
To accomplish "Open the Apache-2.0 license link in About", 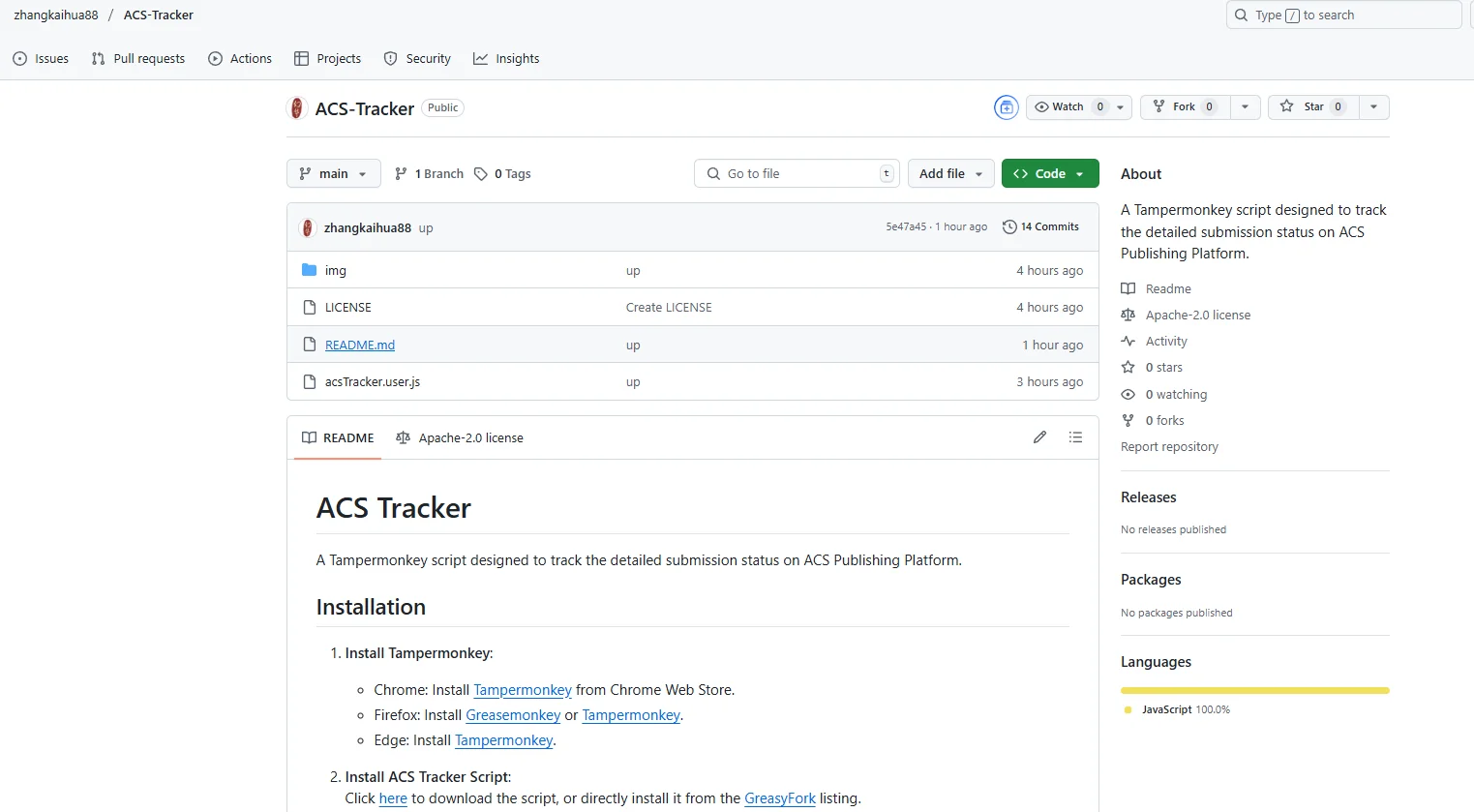I will point(1186,315).
